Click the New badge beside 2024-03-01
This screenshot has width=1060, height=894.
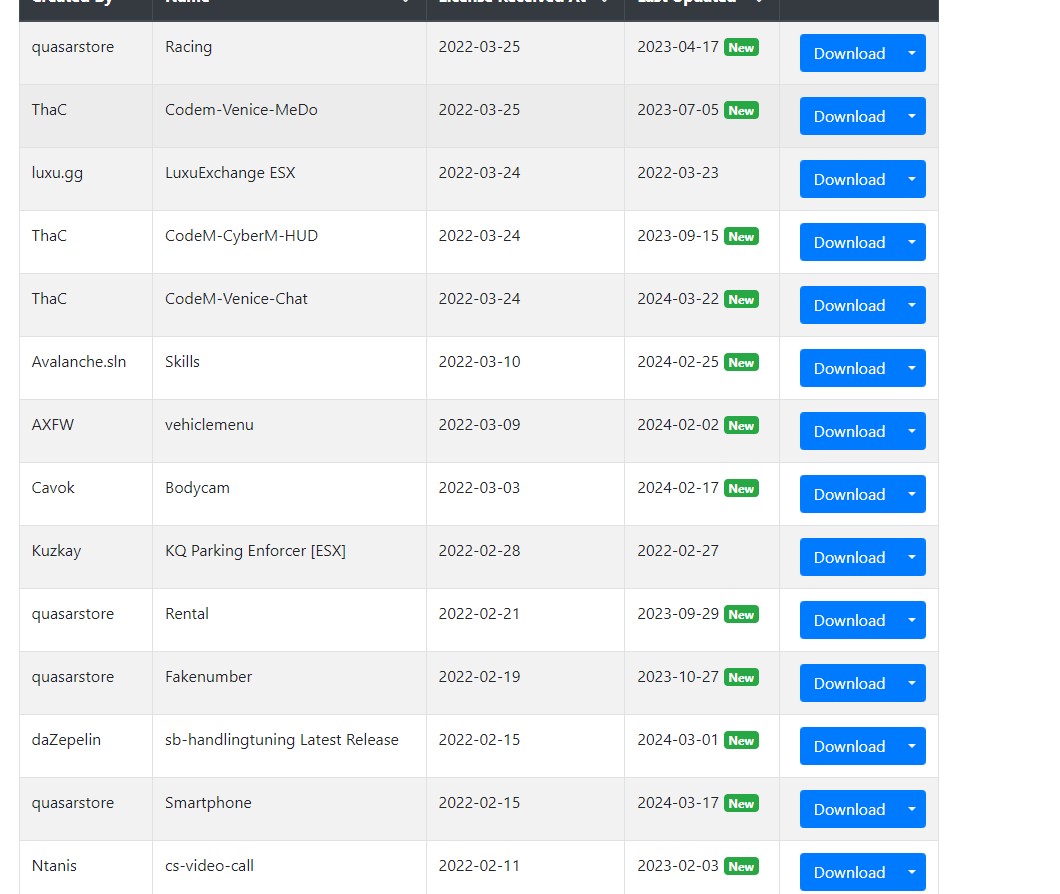click(741, 740)
